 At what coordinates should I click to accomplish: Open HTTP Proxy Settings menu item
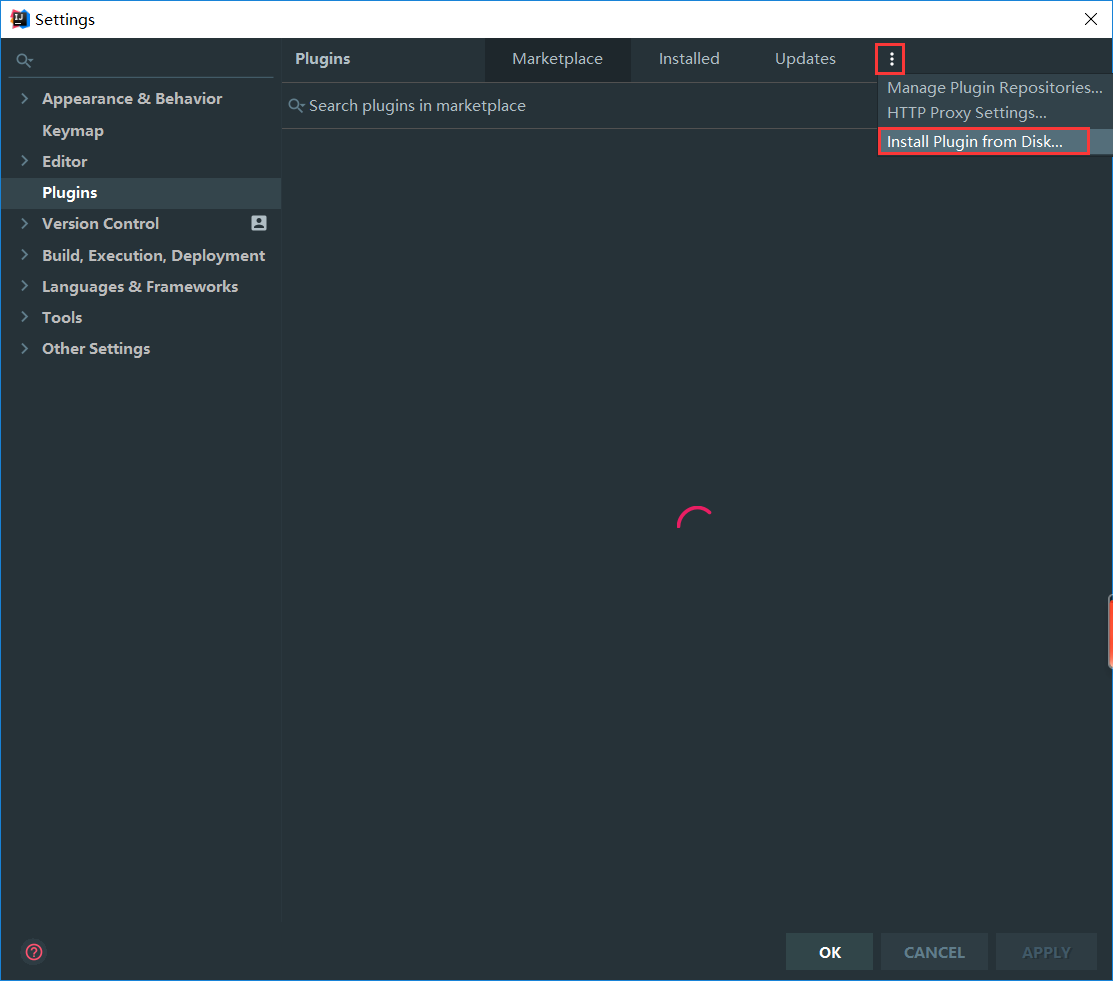coord(967,113)
